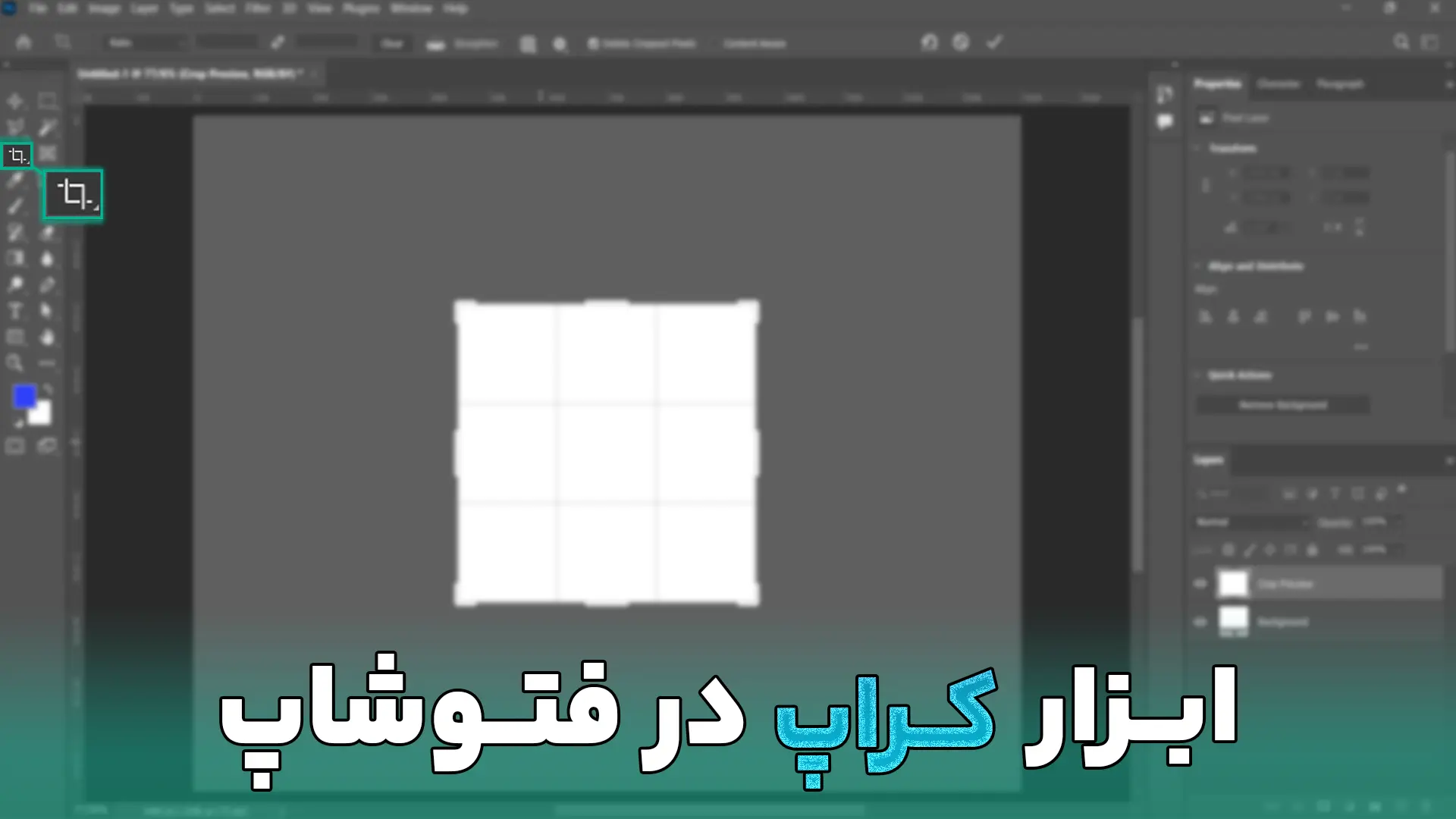1456x819 pixels.
Task: Swap foreground and background colors
Action: click(x=48, y=389)
